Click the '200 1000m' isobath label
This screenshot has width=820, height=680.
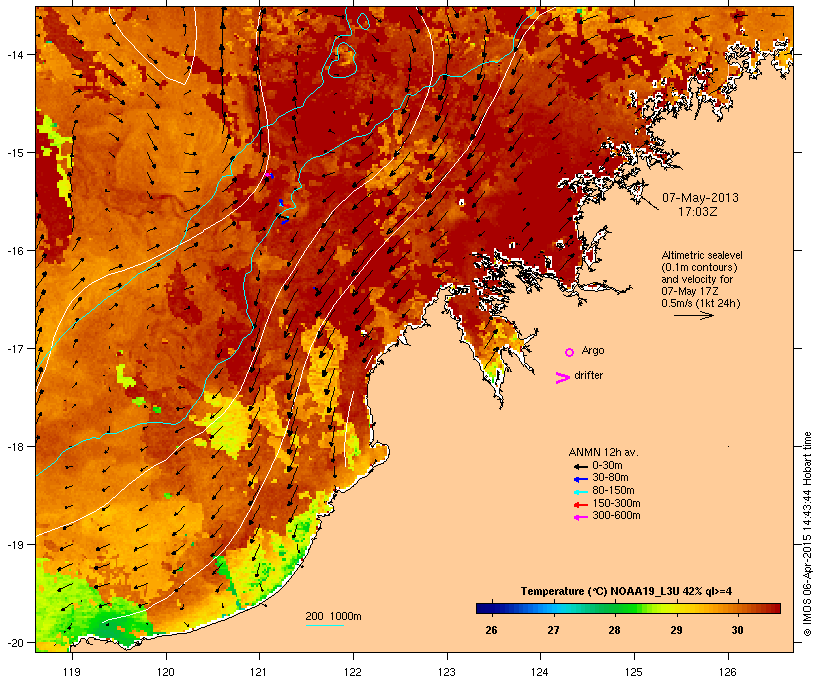tap(333, 616)
